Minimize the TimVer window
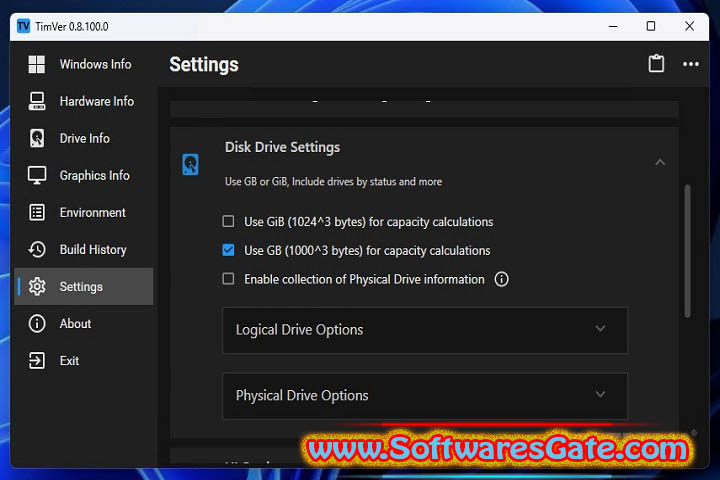The image size is (720, 480). point(613,26)
